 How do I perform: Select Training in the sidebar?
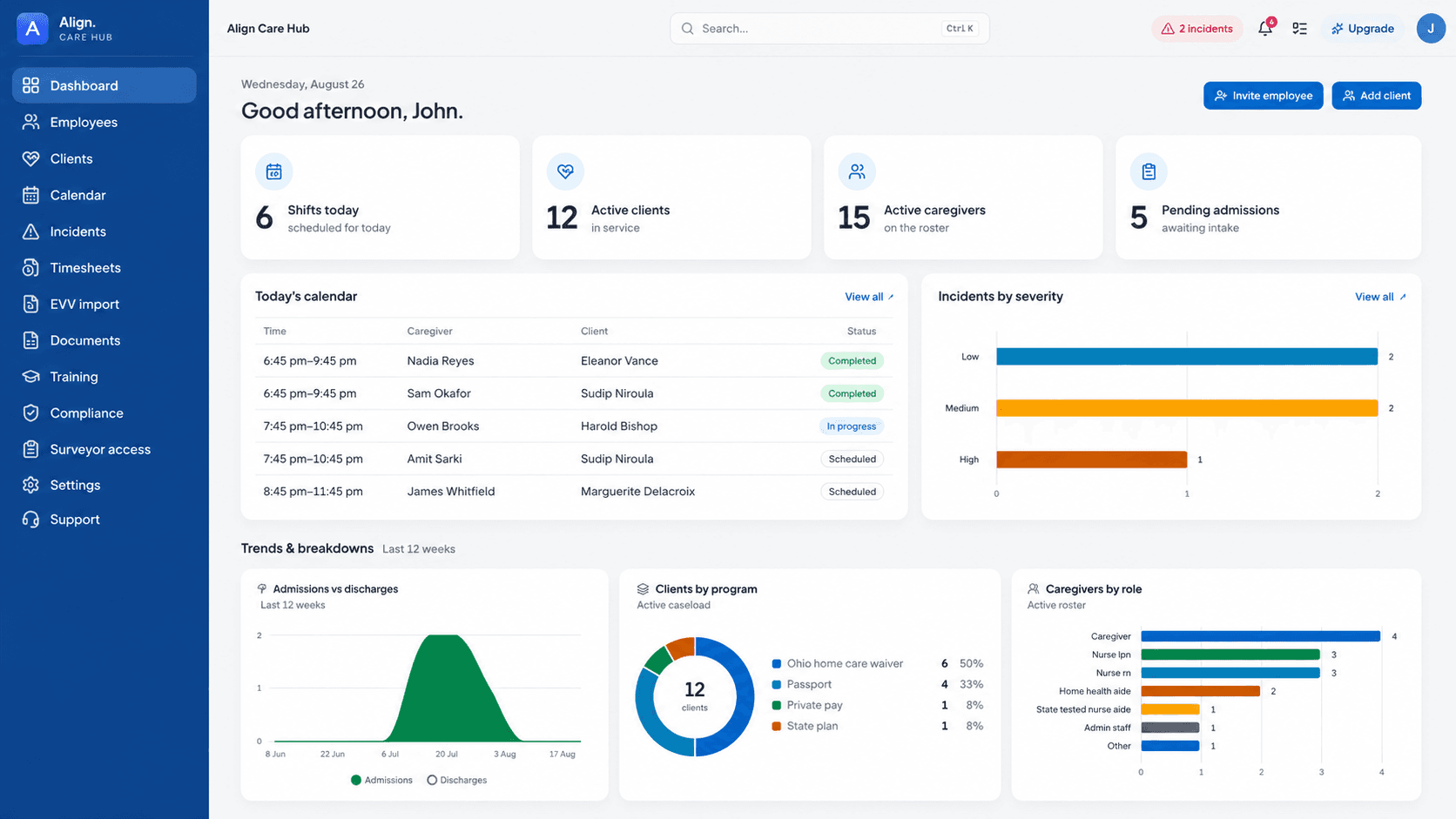(x=104, y=377)
